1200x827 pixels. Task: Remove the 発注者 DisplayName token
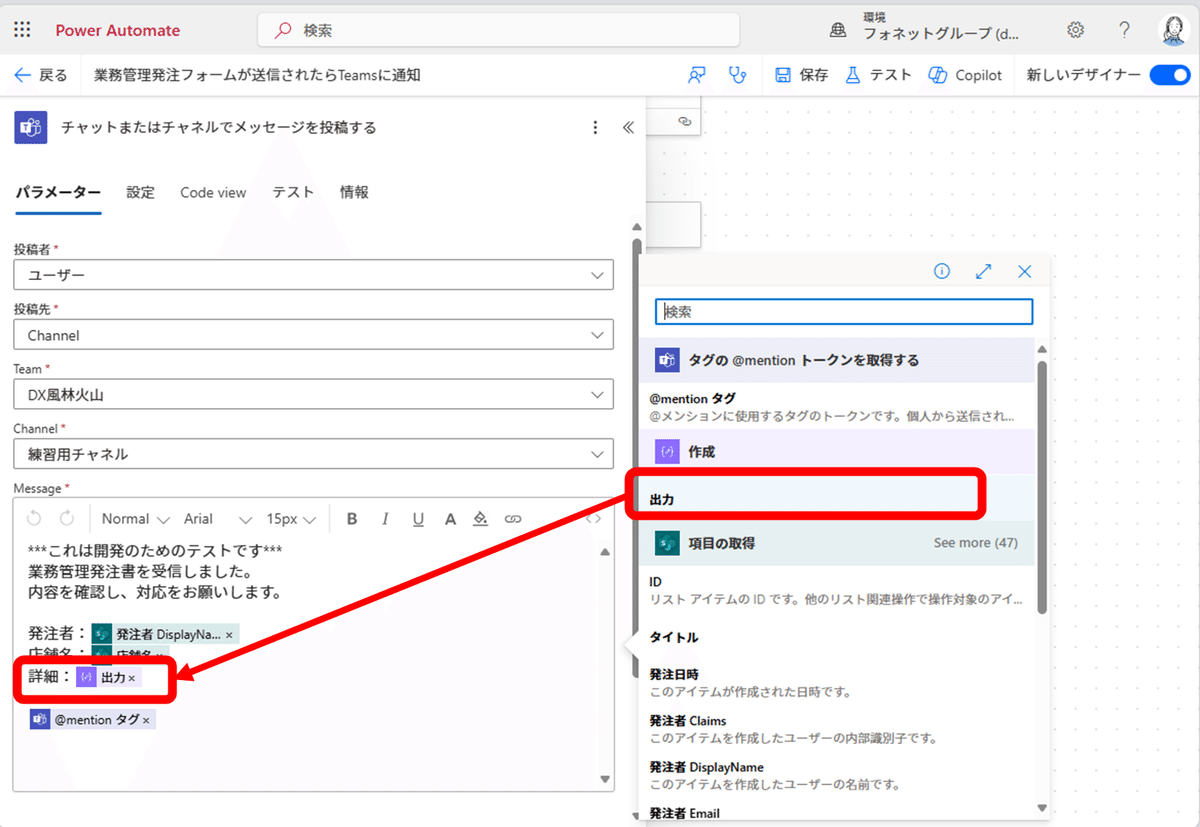[x=229, y=635]
